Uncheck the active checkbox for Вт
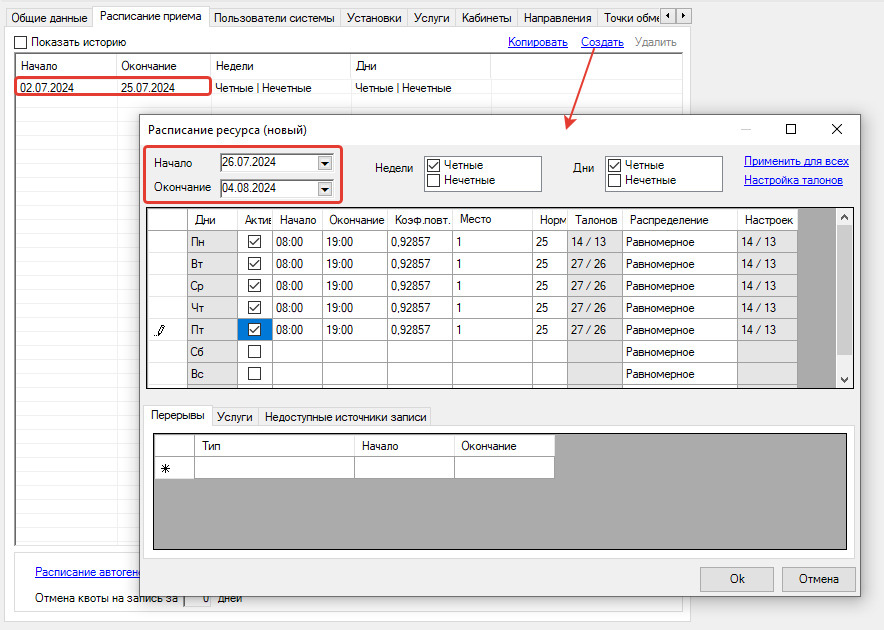The height and width of the screenshot is (630, 884). 254,264
